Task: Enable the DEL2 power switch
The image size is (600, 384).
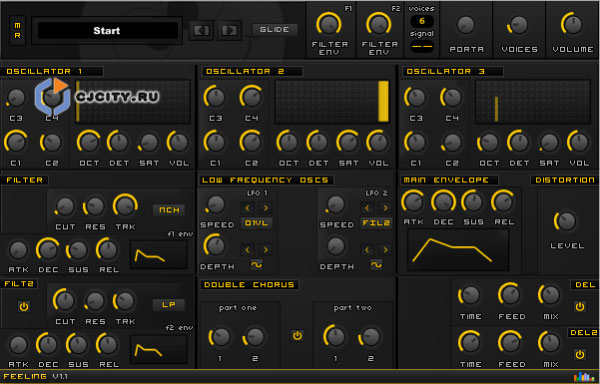Action: click(x=580, y=354)
